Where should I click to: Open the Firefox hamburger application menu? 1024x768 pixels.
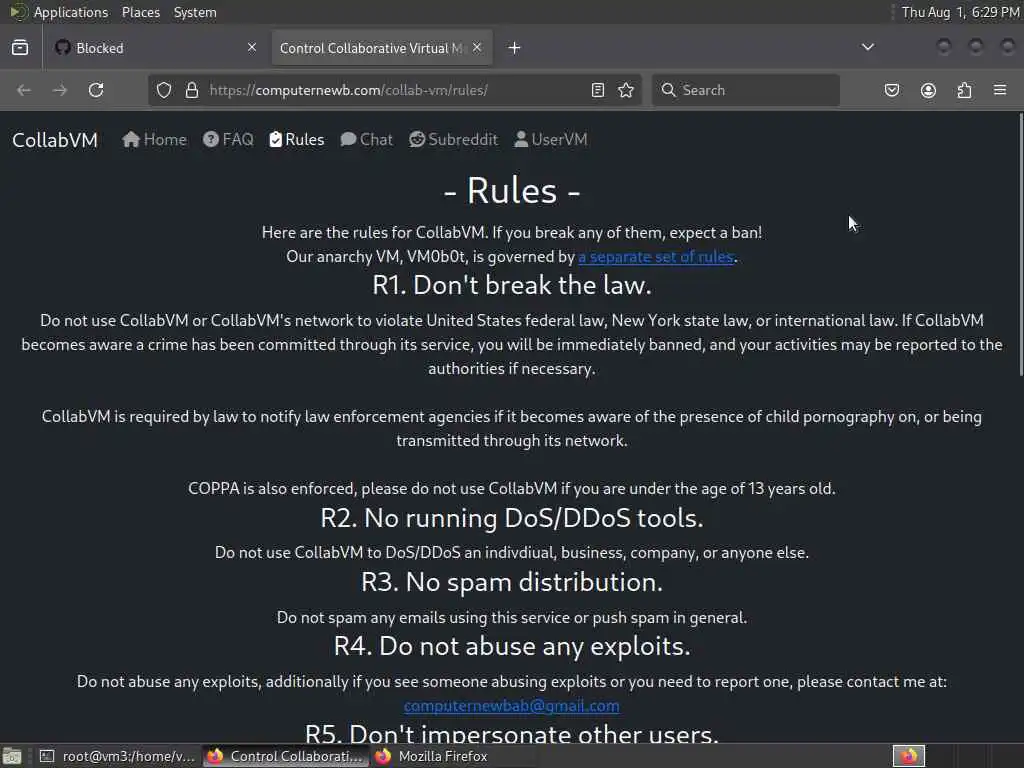coord(1000,90)
